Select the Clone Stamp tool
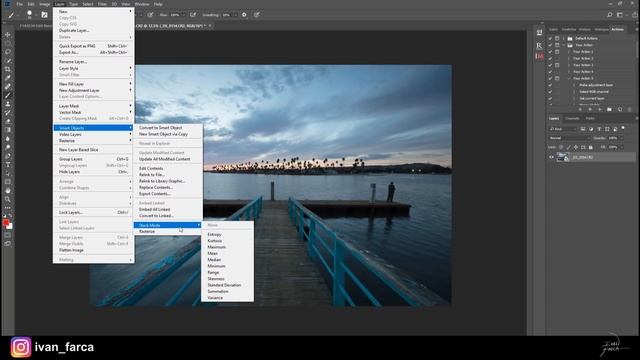The height and width of the screenshot is (360, 640). coord(8,104)
